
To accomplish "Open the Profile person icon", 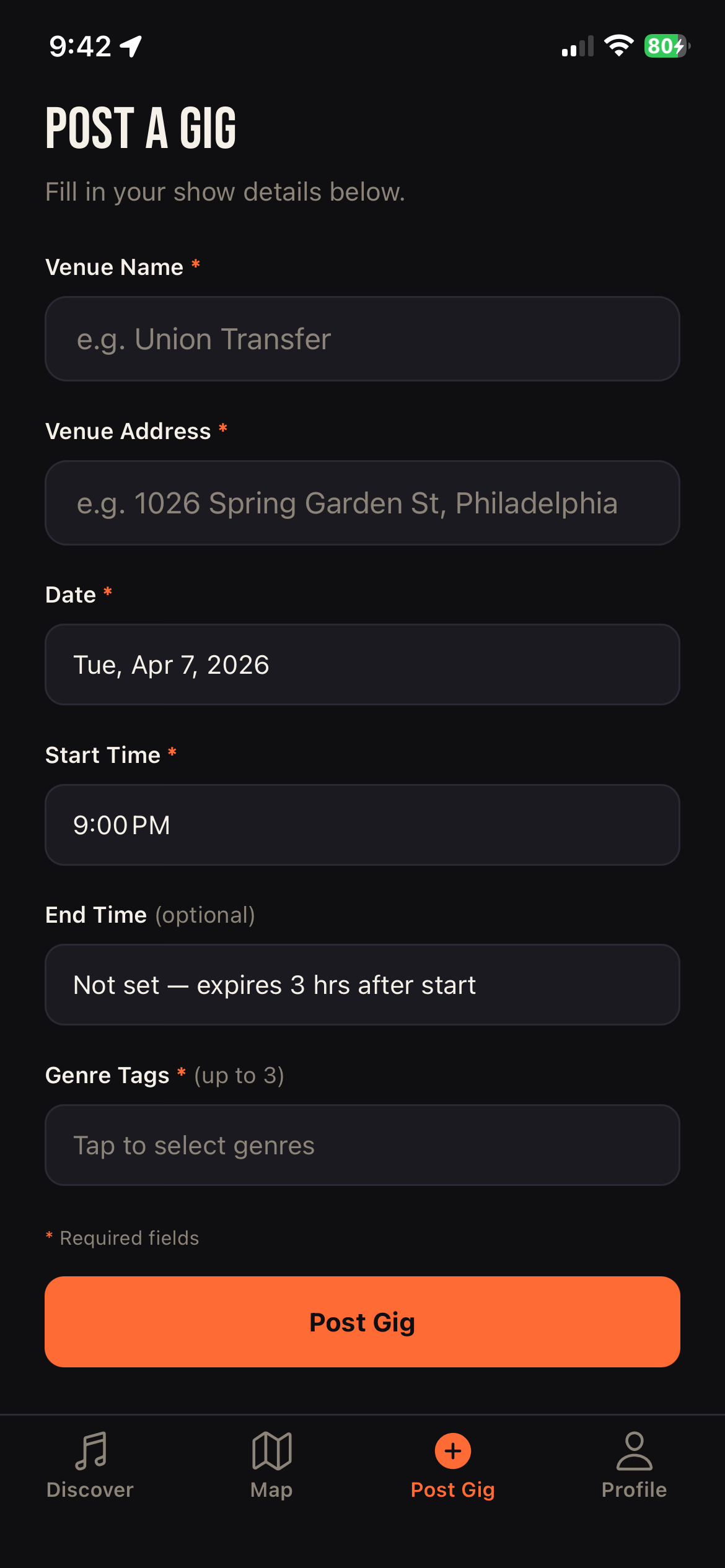I will point(634,1450).
